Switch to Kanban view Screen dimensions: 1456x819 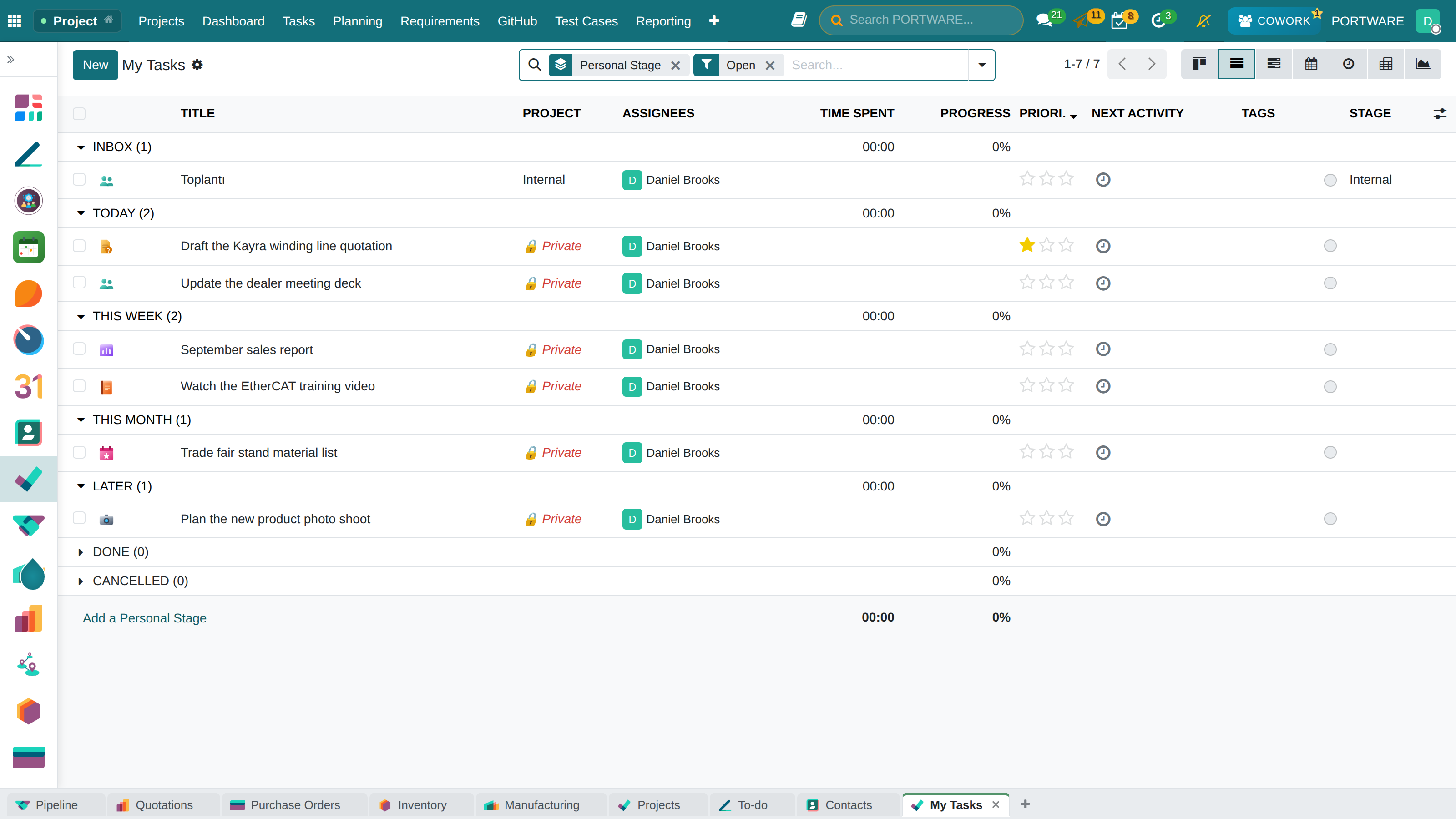click(1199, 64)
